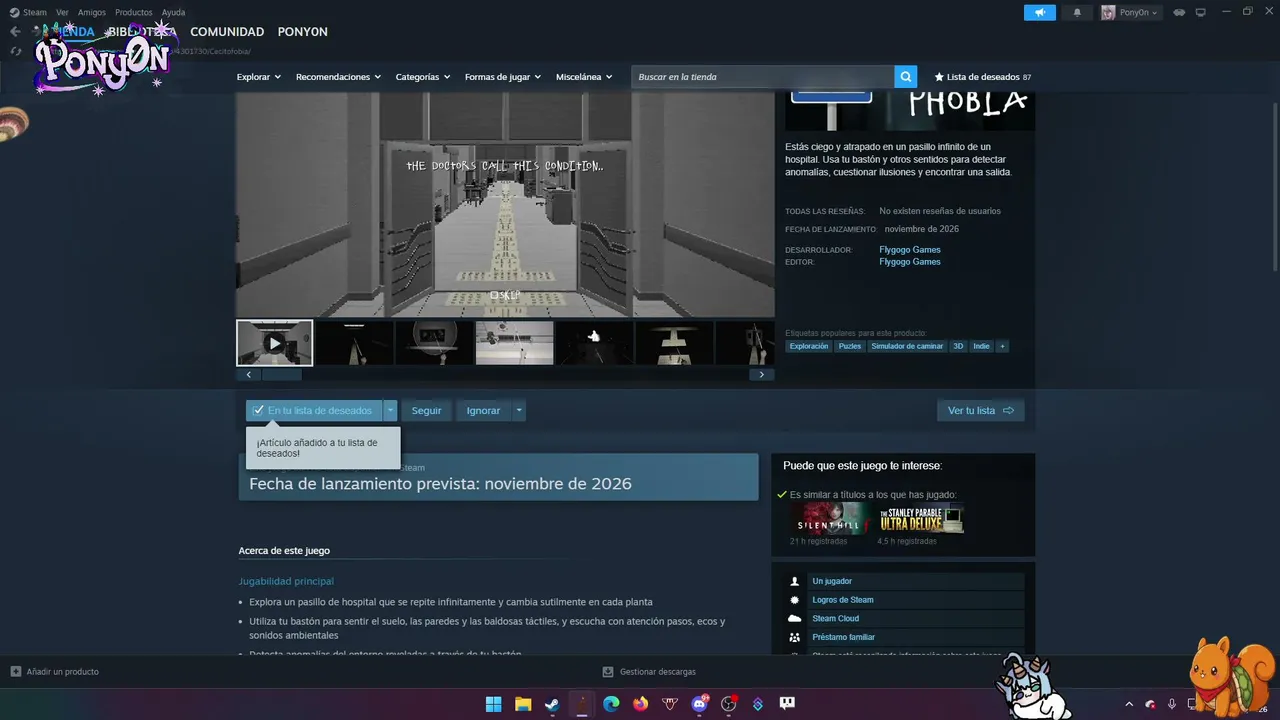Open The Stanley Parable Ultra Deluxe thumbnail
Viewport: 1280px width, 720px height.
click(x=921, y=518)
